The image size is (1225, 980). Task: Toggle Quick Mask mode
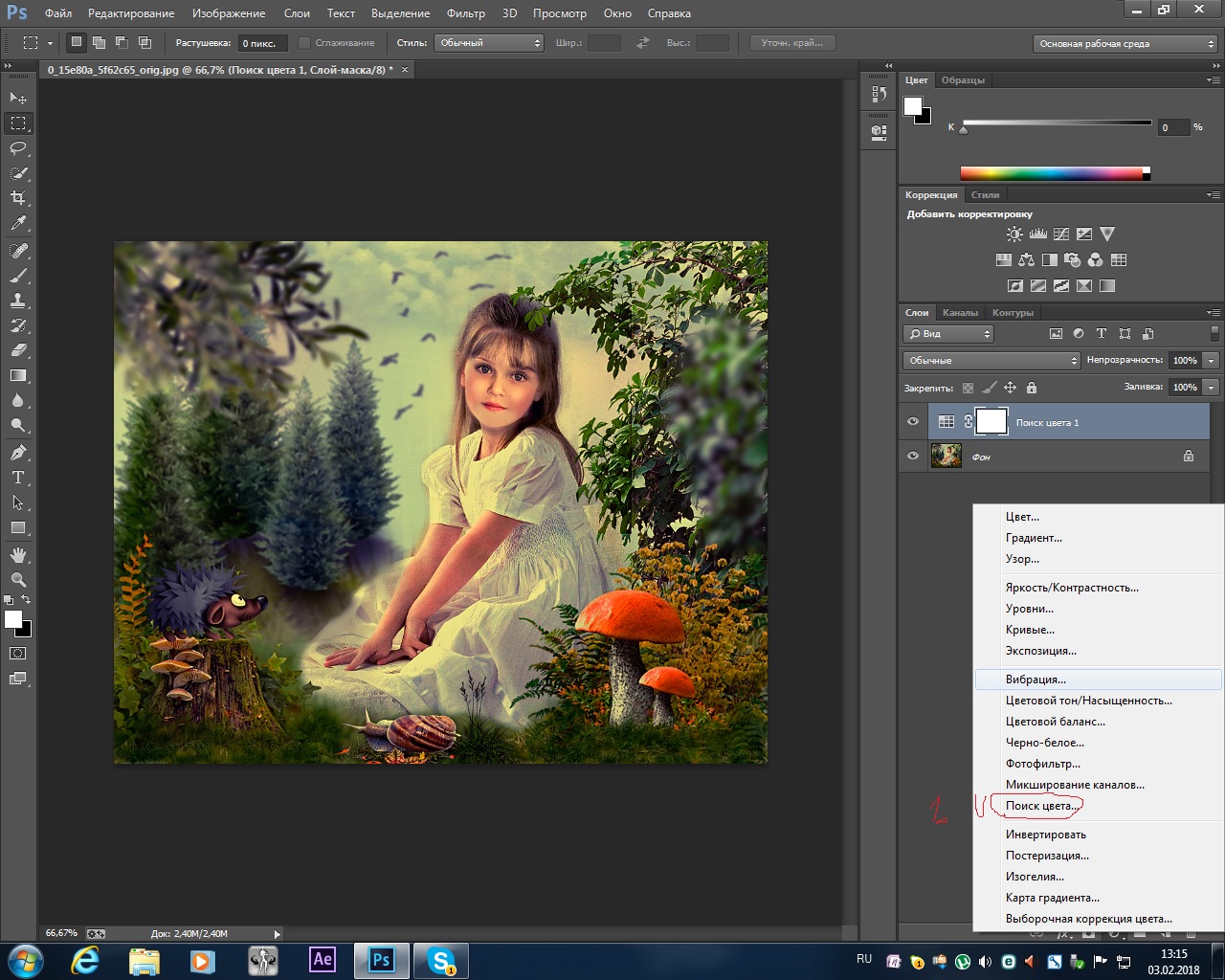pos(18,654)
